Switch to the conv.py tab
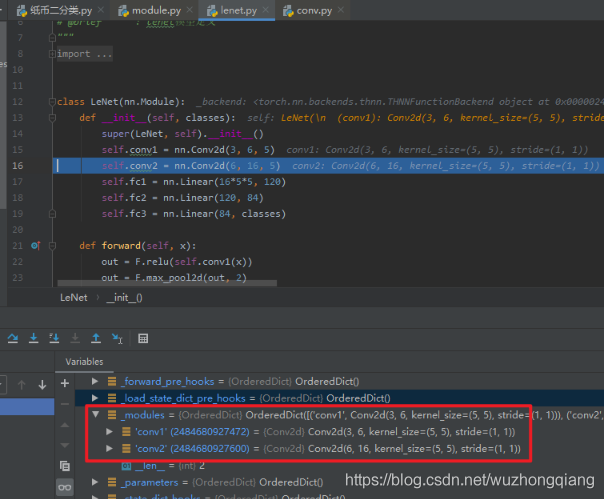This screenshot has height=499, width=604. point(308,10)
